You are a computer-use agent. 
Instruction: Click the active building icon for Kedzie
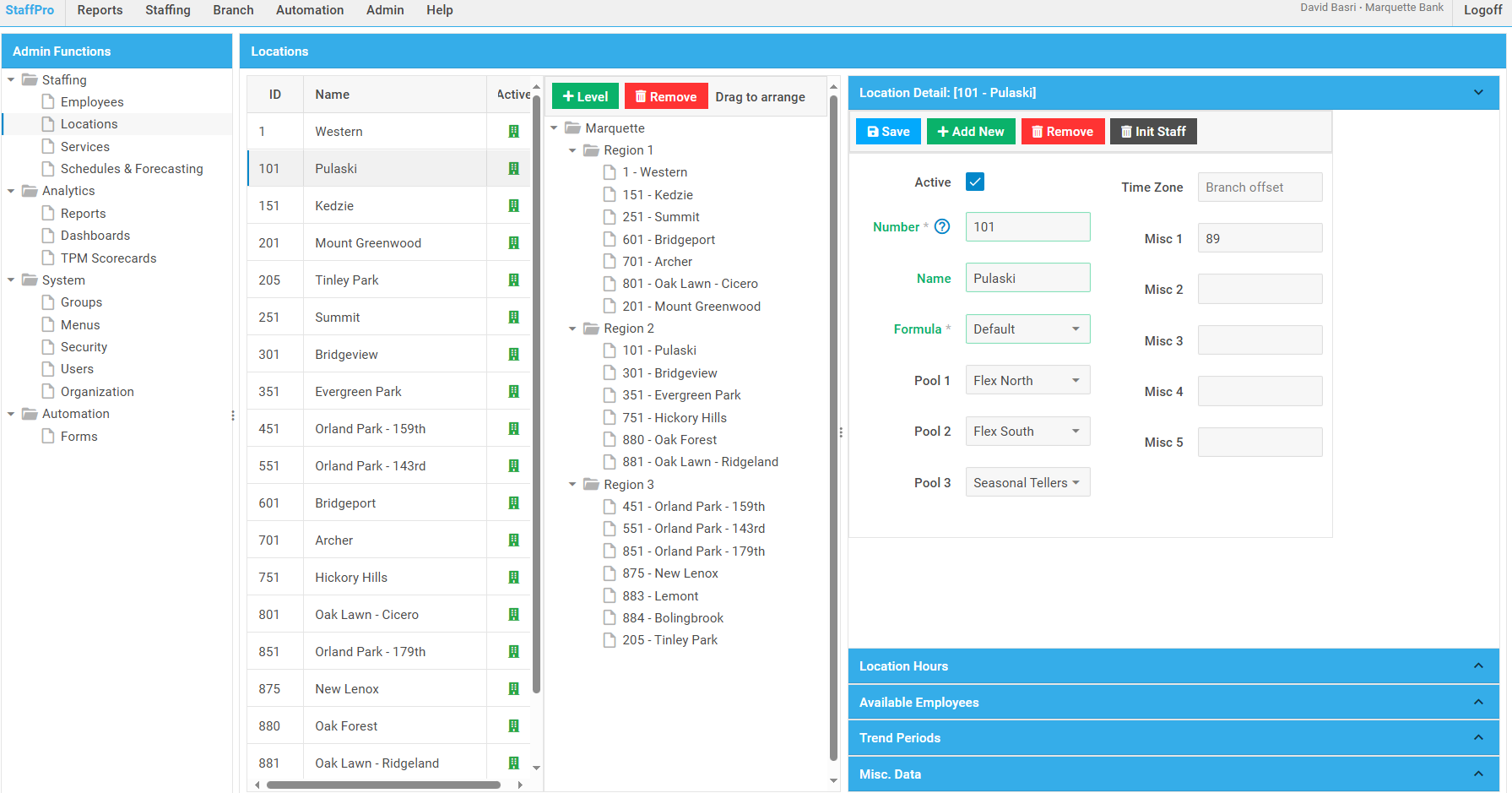513,206
